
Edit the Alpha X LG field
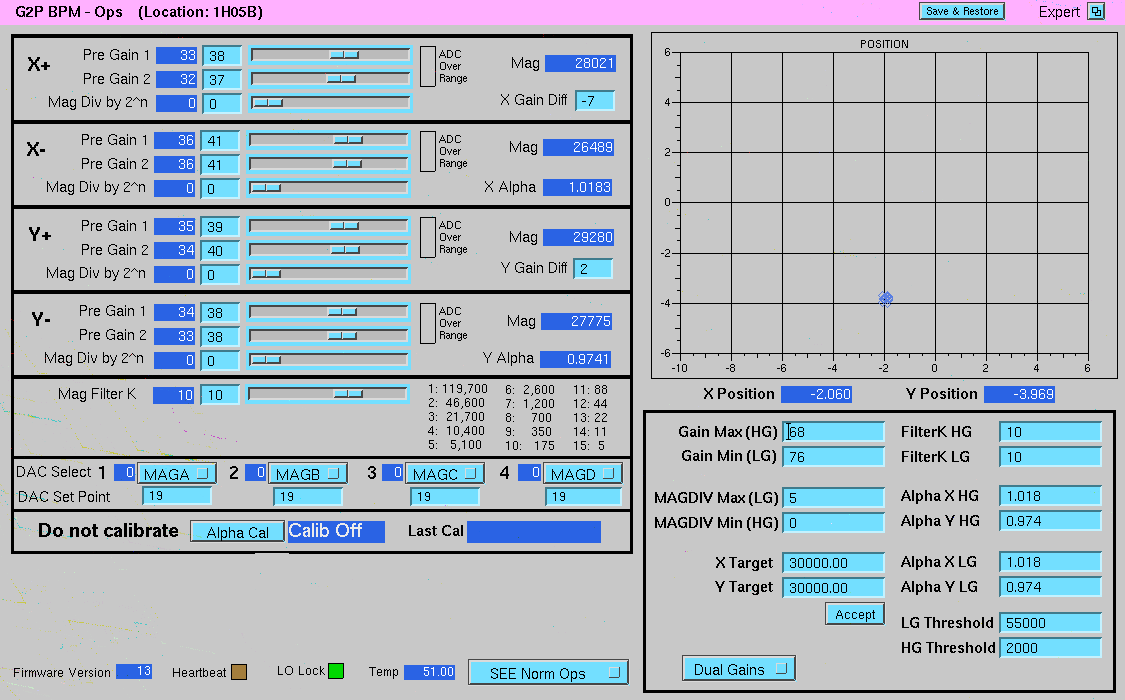pos(1050,562)
